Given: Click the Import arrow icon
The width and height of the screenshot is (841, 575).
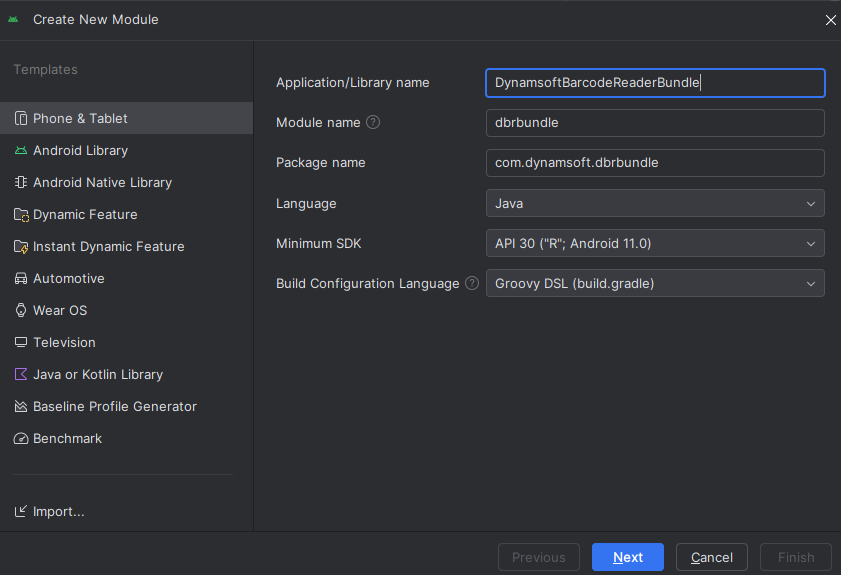Looking at the screenshot, I should (20, 511).
